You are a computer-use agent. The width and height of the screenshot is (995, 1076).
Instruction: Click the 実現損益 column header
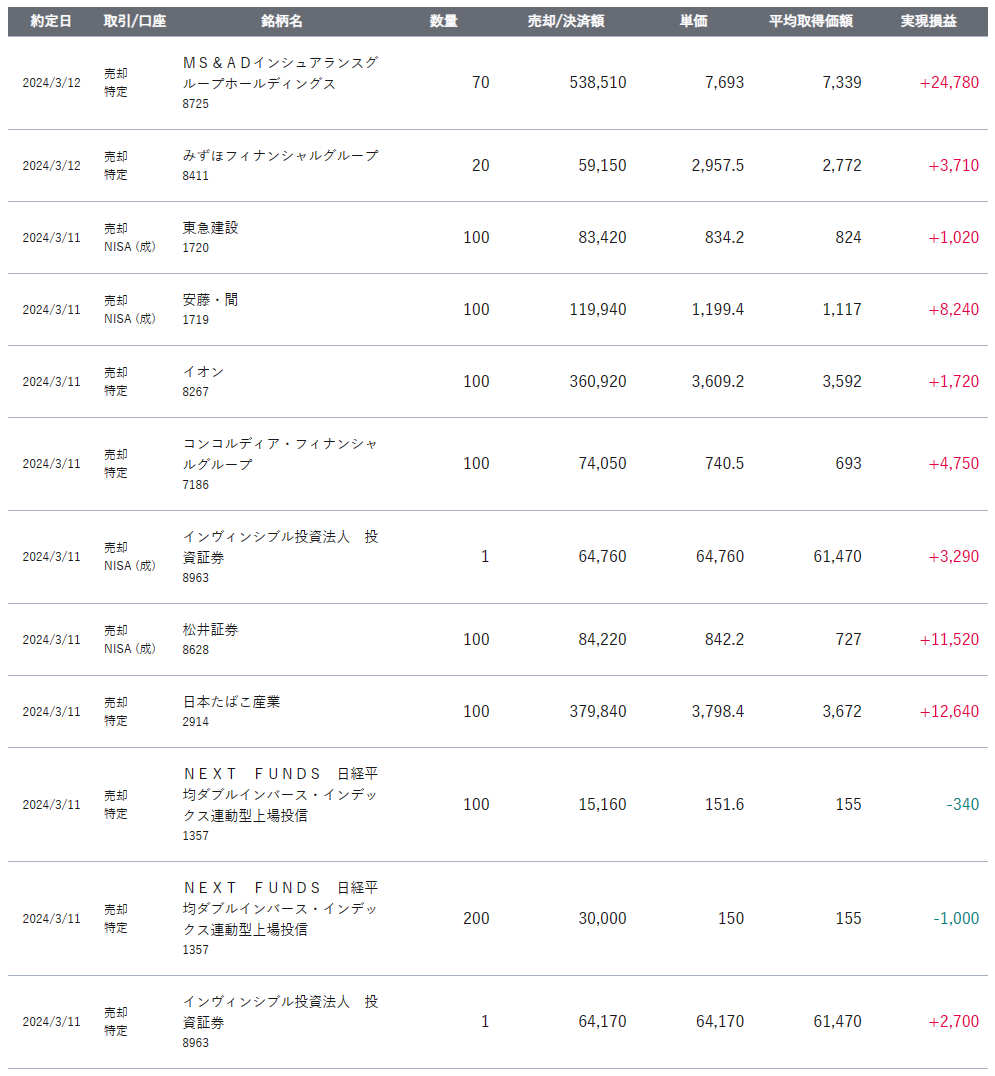coord(928,21)
